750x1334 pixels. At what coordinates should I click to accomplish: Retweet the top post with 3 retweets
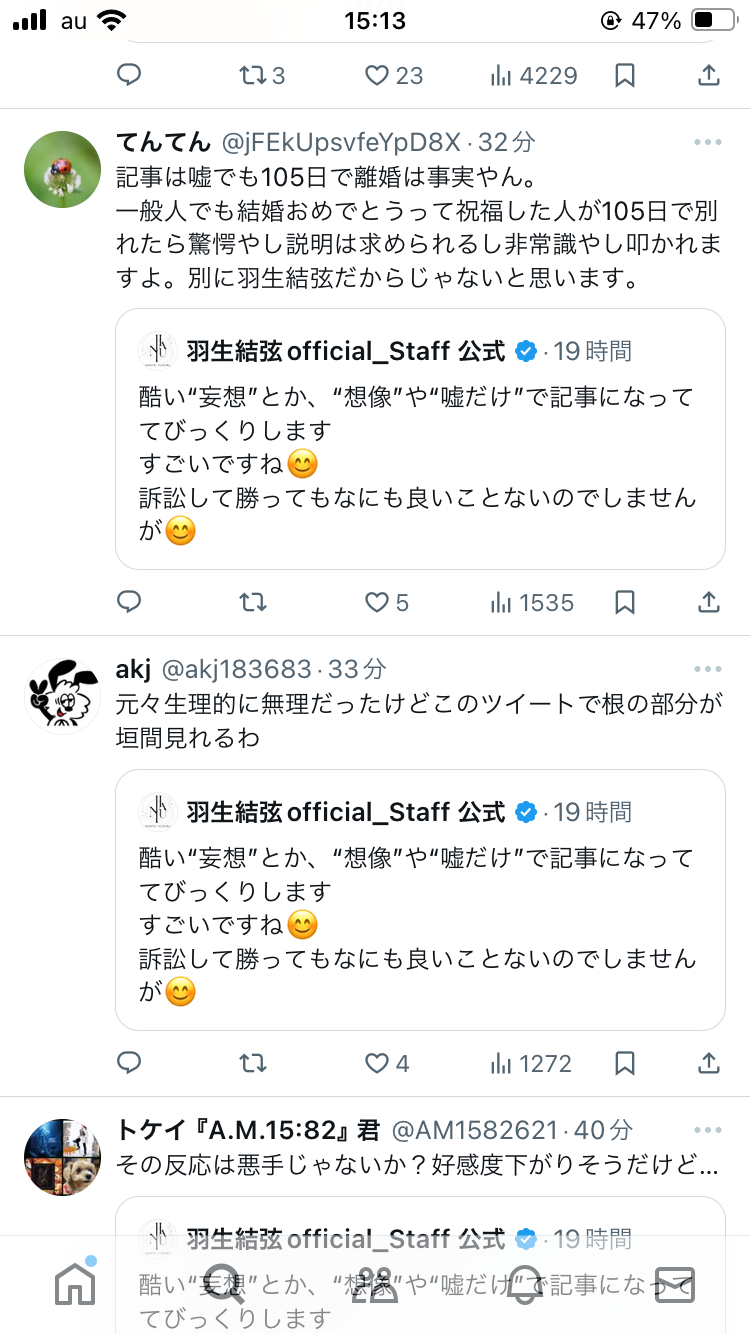pos(262,75)
